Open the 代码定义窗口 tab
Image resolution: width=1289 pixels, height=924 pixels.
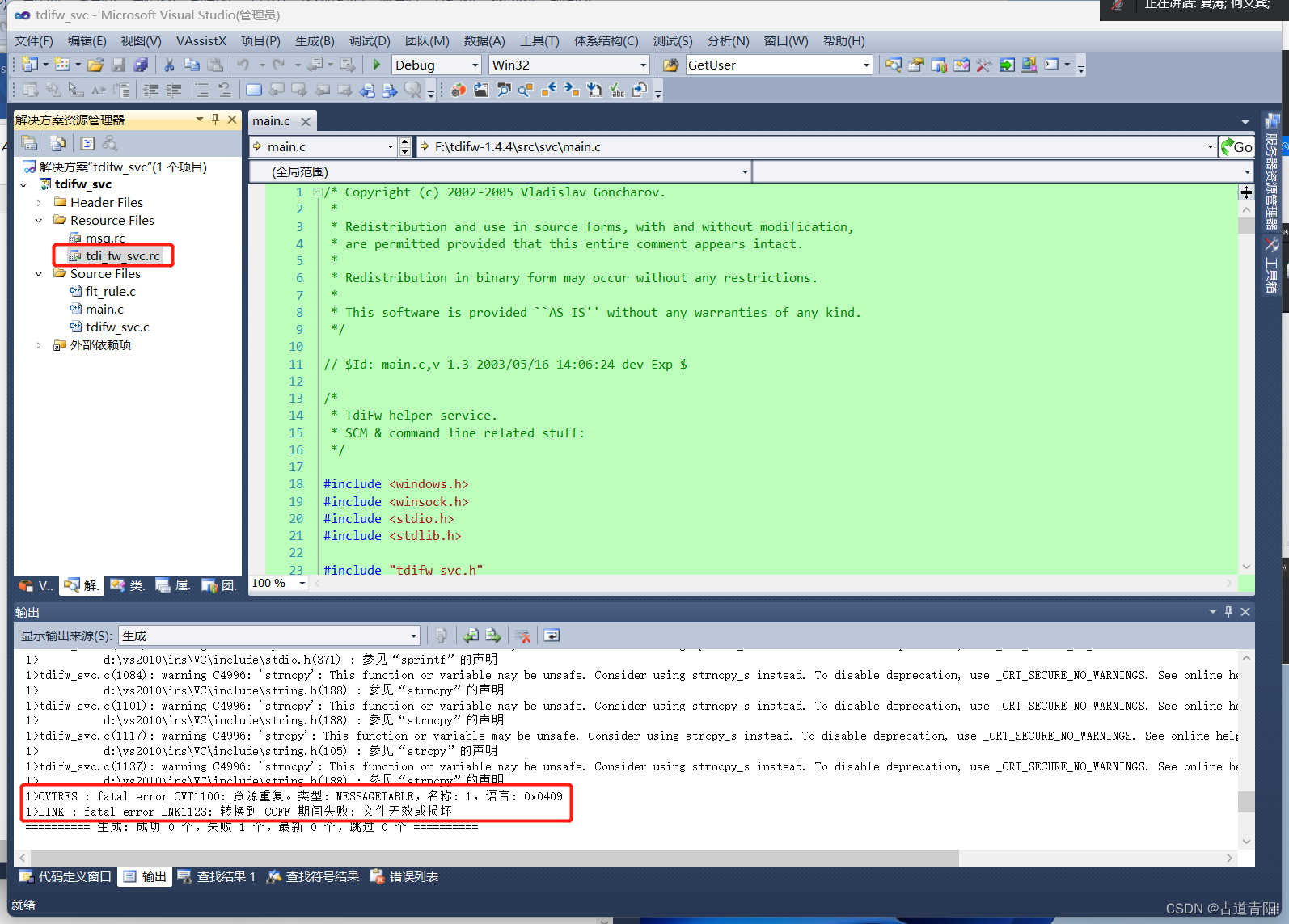[66, 876]
